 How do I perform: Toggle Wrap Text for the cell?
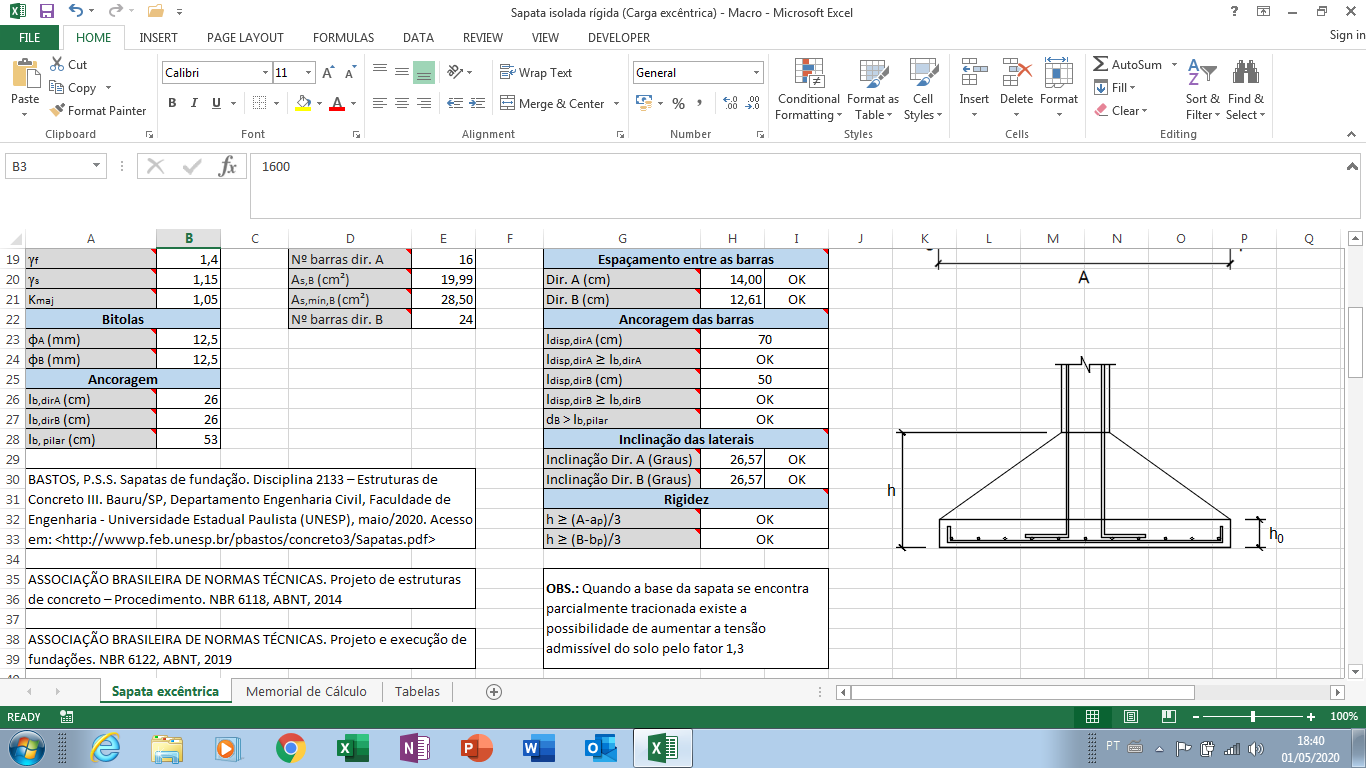coord(536,73)
